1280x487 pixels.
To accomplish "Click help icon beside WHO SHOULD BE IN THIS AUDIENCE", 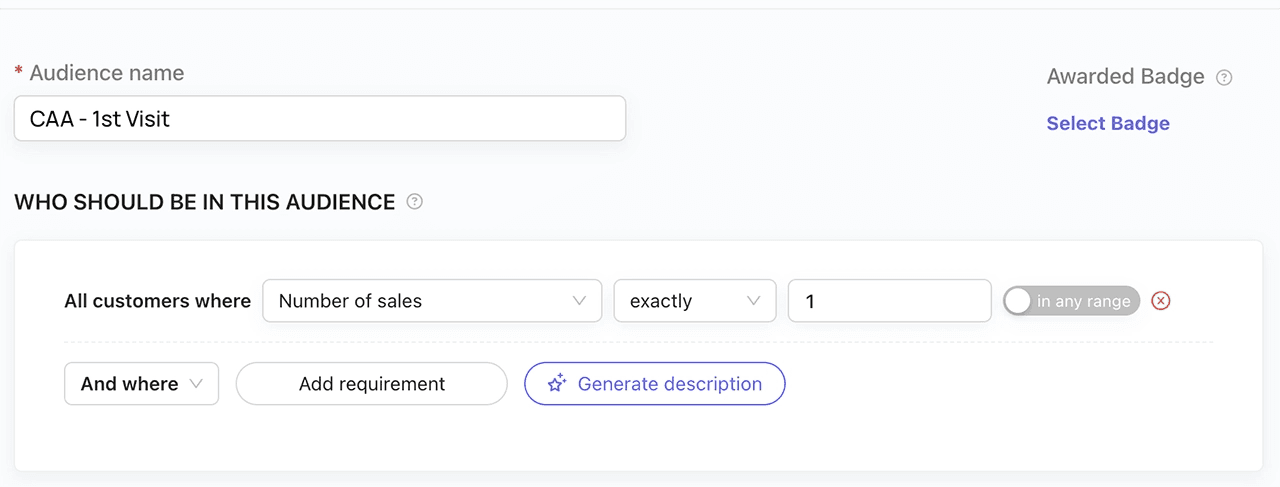I will pyautogui.click(x=415, y=202).
